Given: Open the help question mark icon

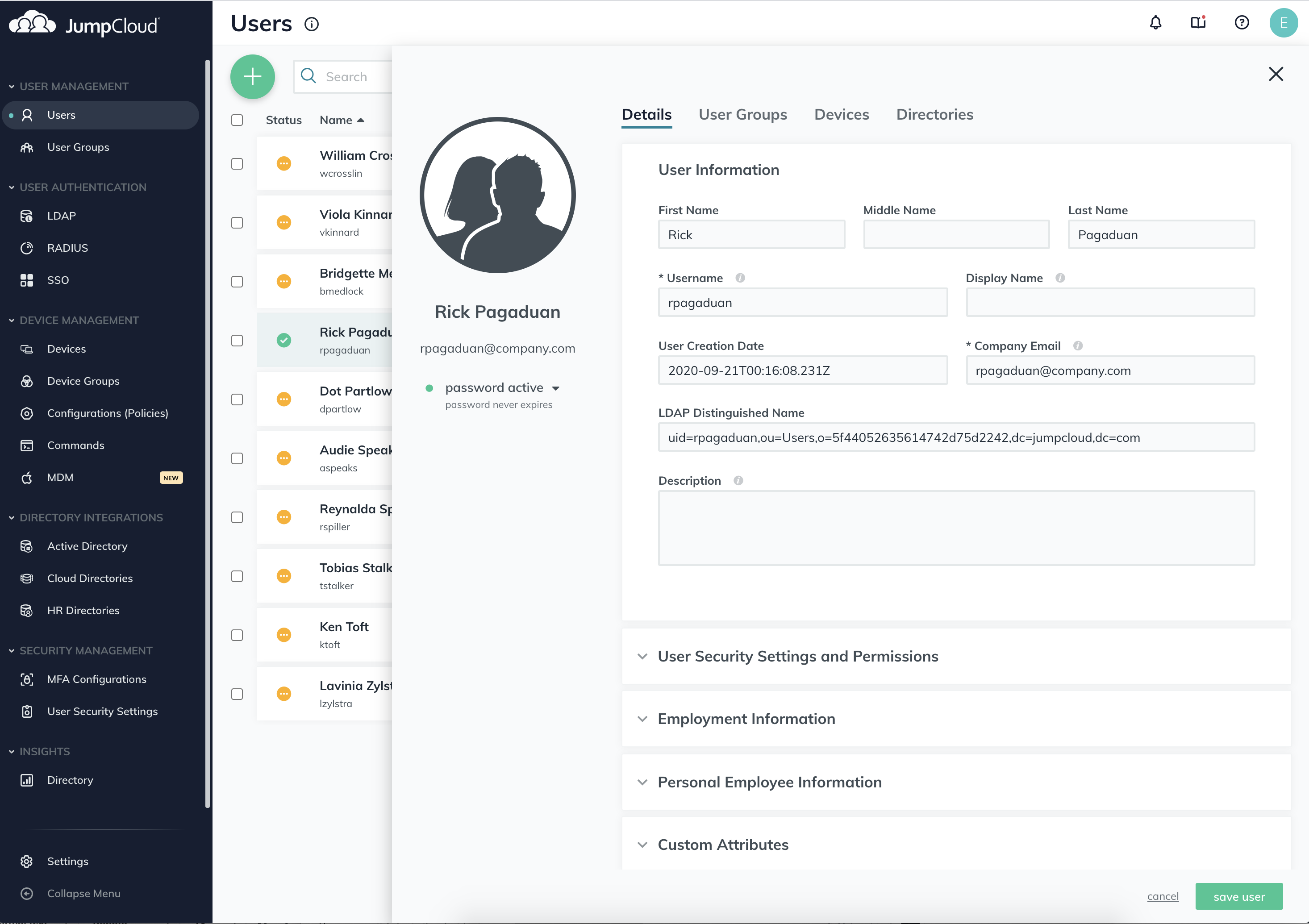Looking at the screenshot, I should point(1241,23).
